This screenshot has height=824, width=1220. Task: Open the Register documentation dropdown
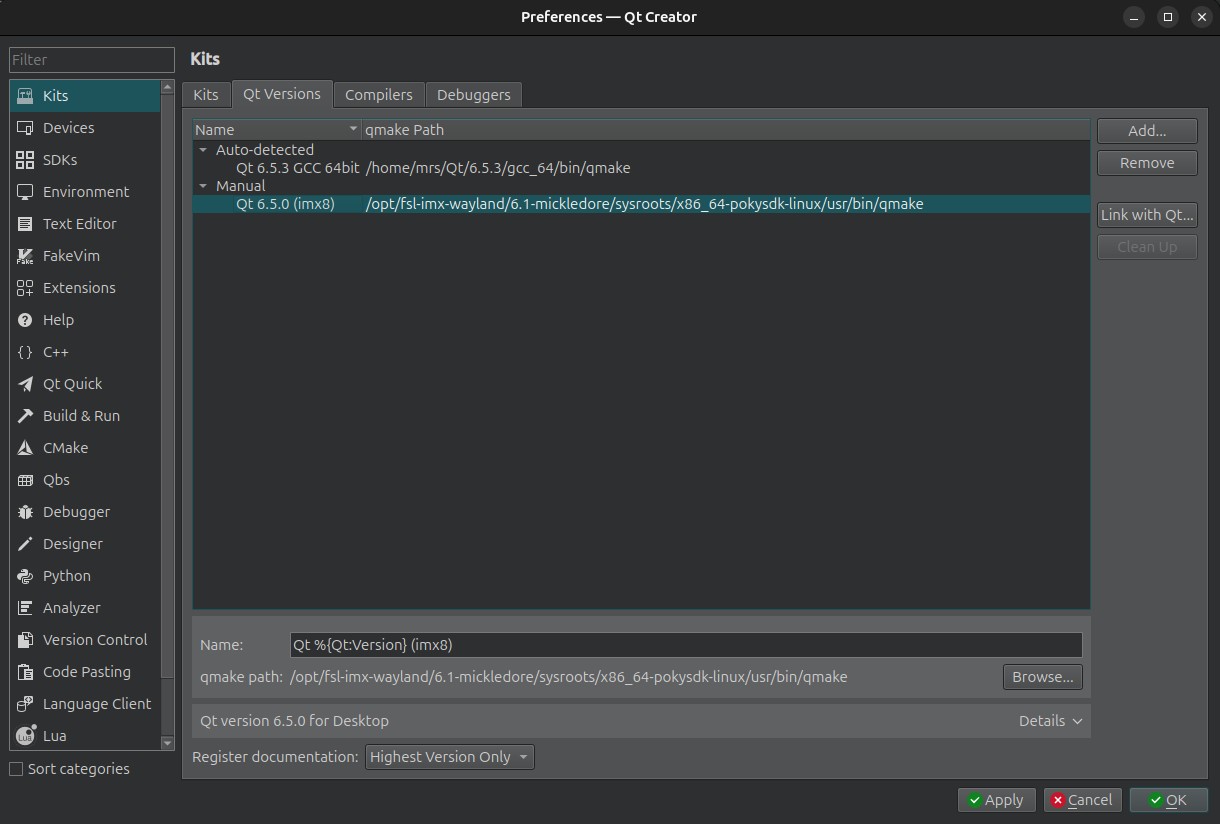tap(449, 757)
